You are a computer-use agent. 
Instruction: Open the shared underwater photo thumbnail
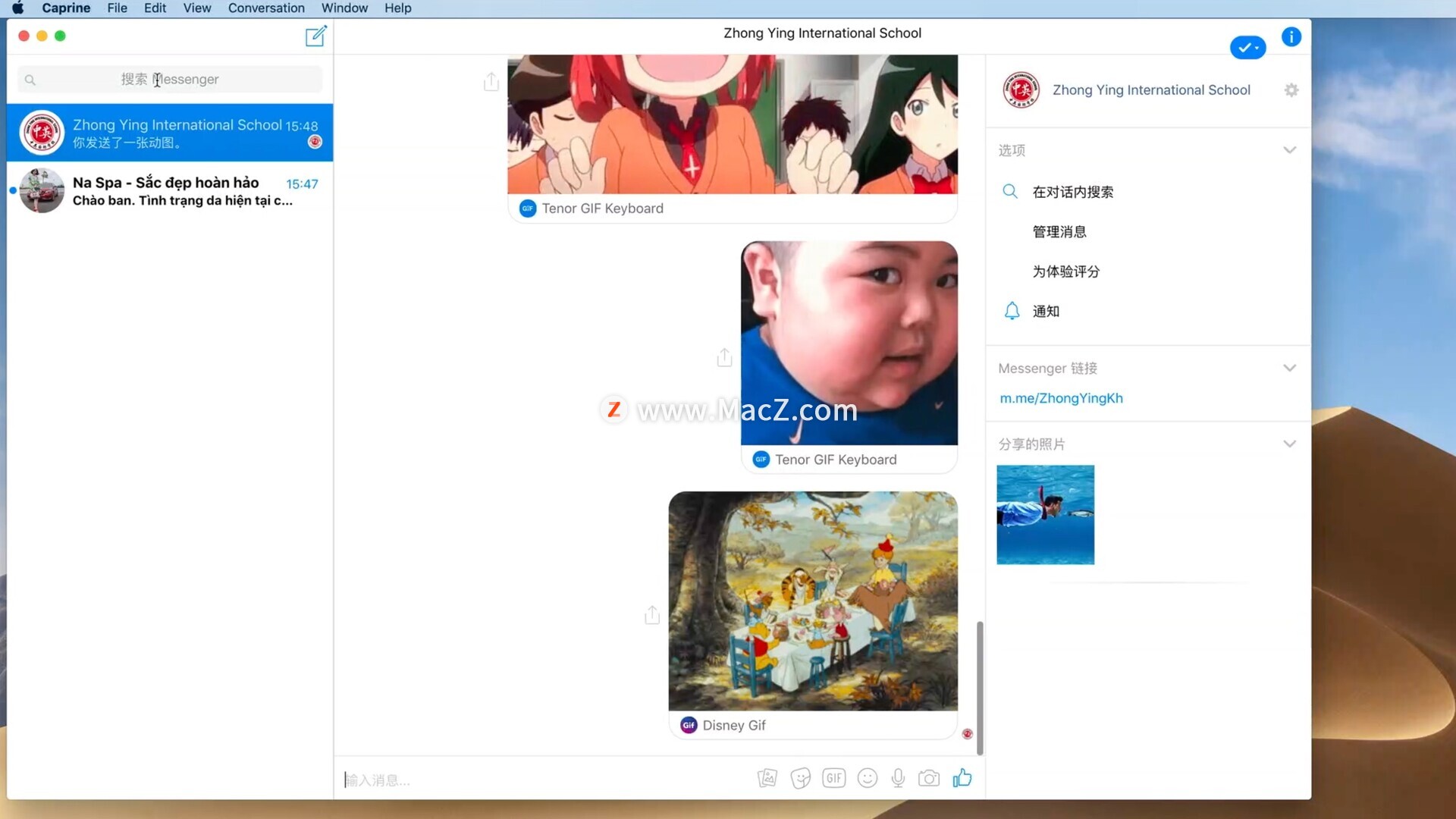coord(1045,514)
